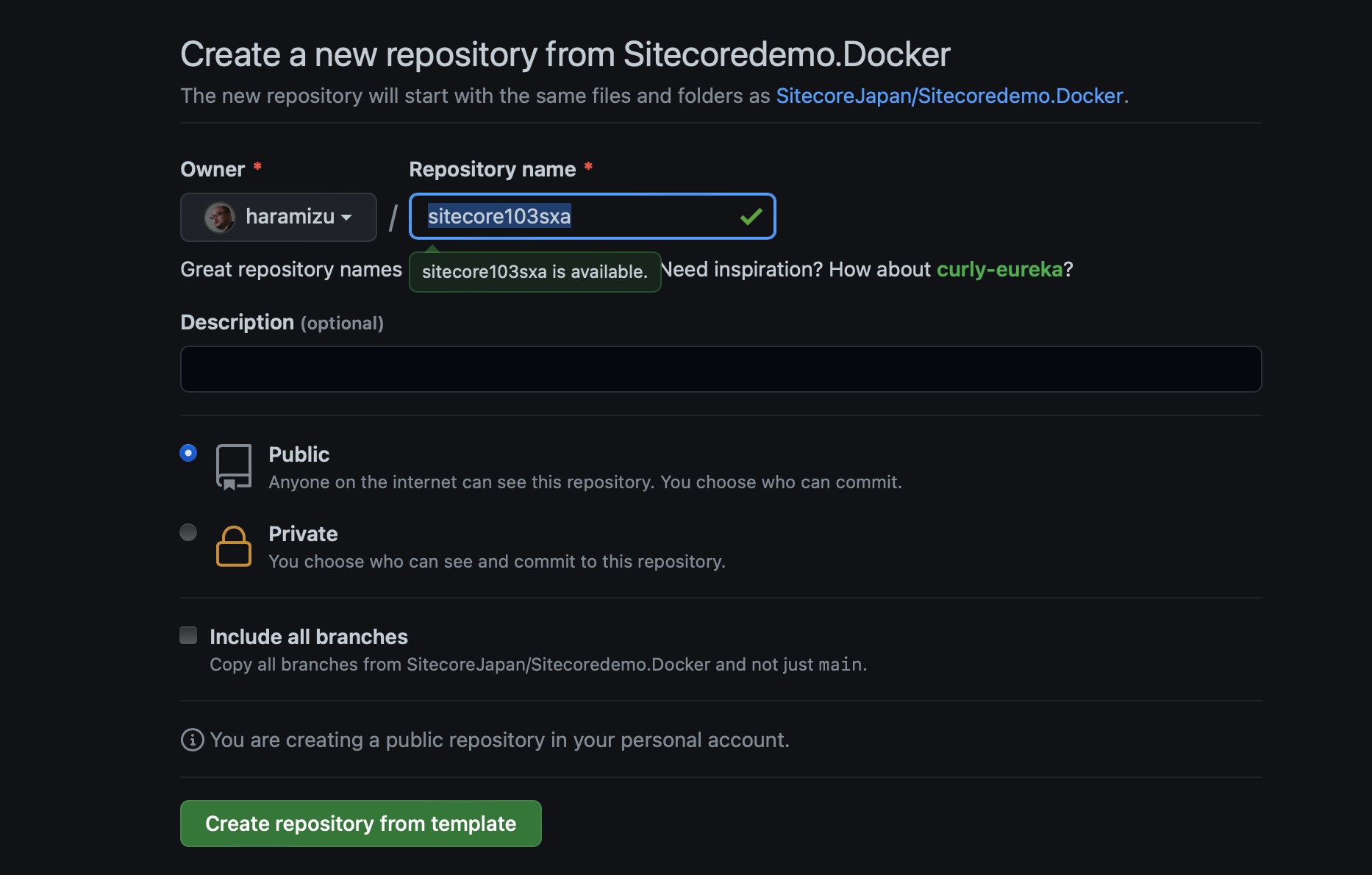Click the Description input field

[x=721, y=369]
